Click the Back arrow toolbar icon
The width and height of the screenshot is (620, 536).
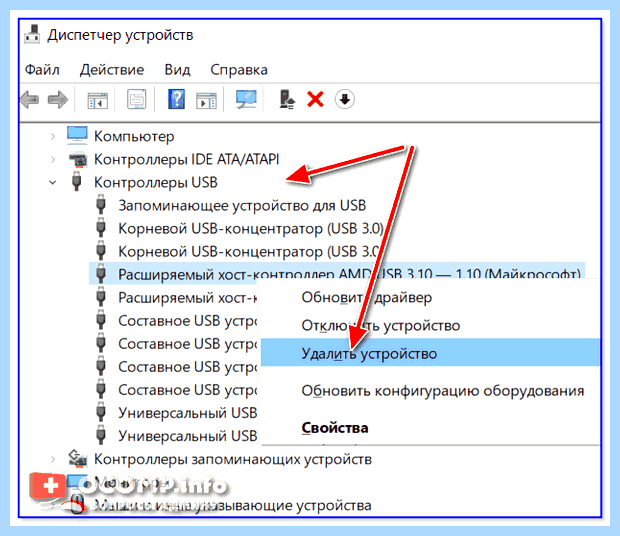pyautogui.click(x=30, y=99)
